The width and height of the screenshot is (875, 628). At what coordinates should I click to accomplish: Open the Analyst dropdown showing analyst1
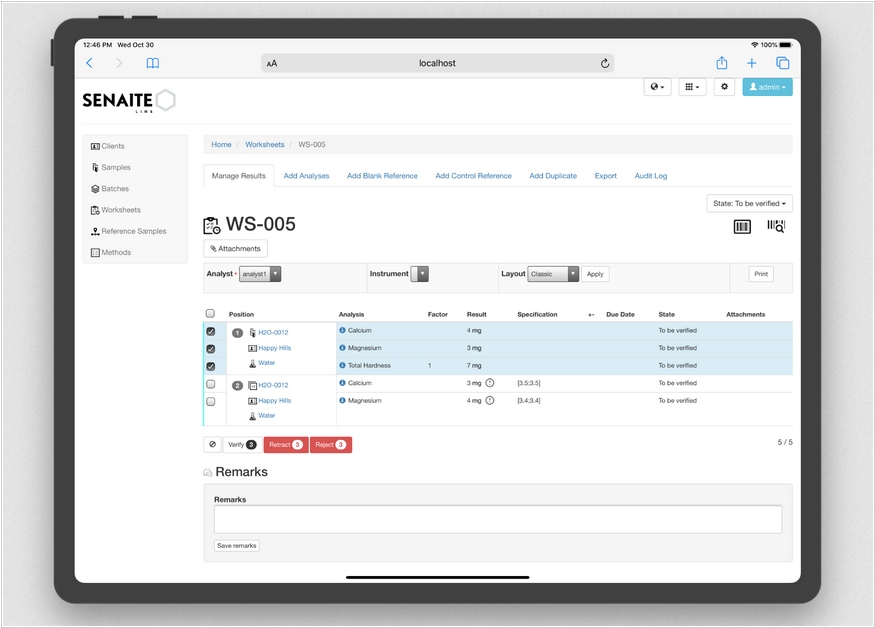click(260, 274)
